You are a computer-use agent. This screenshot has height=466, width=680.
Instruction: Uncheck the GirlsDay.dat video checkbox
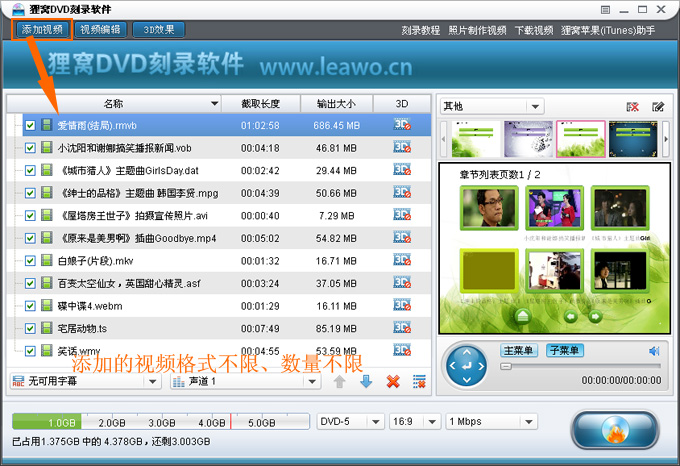coord(30,170)
